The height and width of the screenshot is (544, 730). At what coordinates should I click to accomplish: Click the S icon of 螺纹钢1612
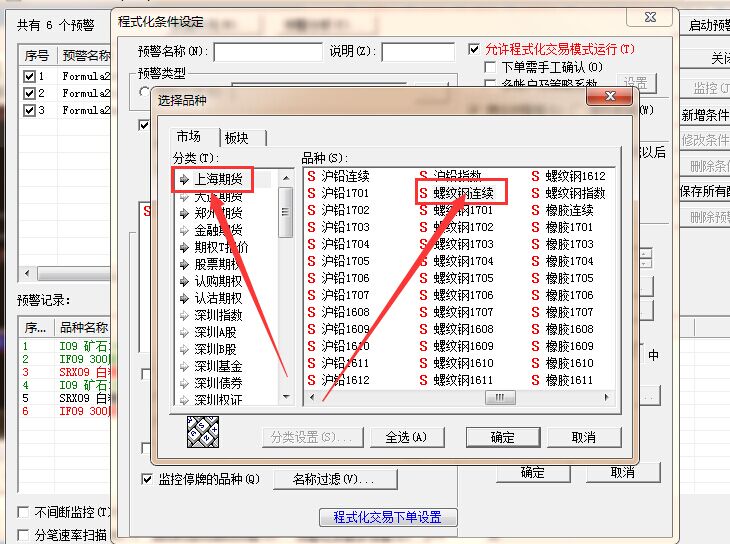pos(535,176)
